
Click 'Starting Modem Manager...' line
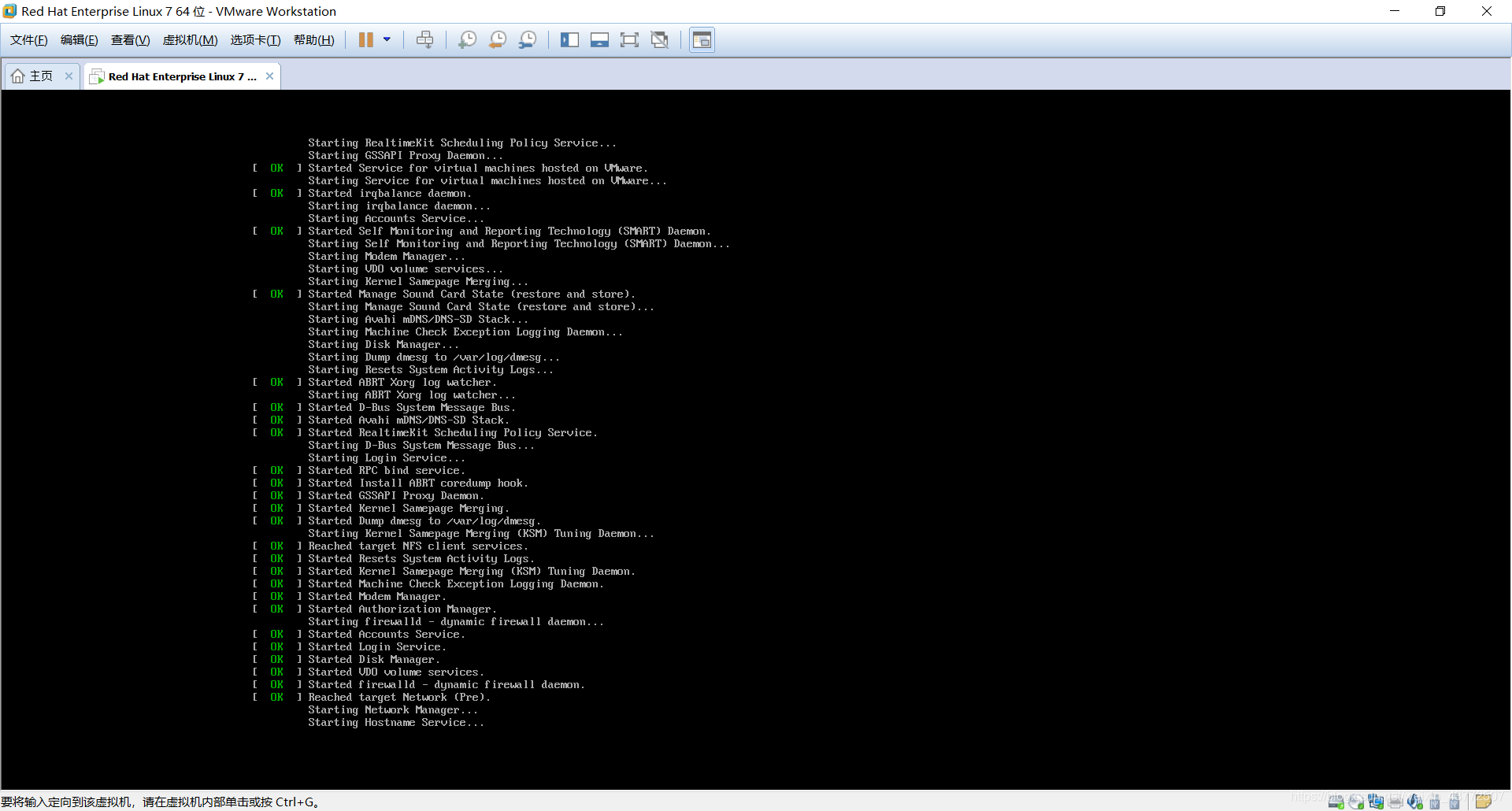pos(387,257)
